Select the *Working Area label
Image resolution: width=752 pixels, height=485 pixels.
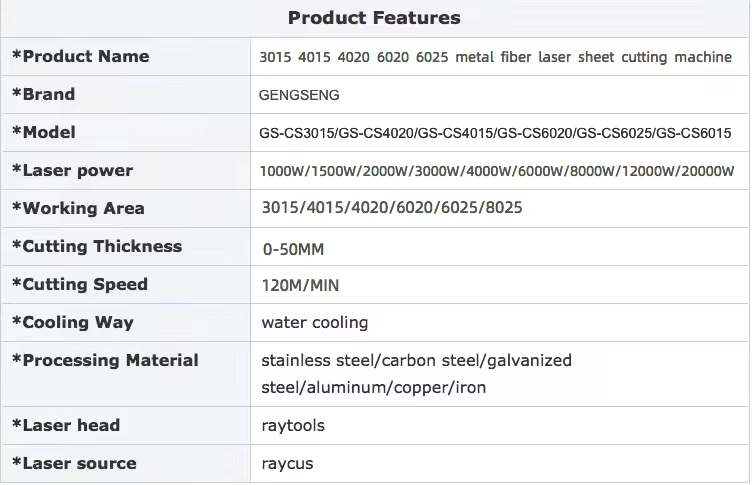click(x=78, y=209)
